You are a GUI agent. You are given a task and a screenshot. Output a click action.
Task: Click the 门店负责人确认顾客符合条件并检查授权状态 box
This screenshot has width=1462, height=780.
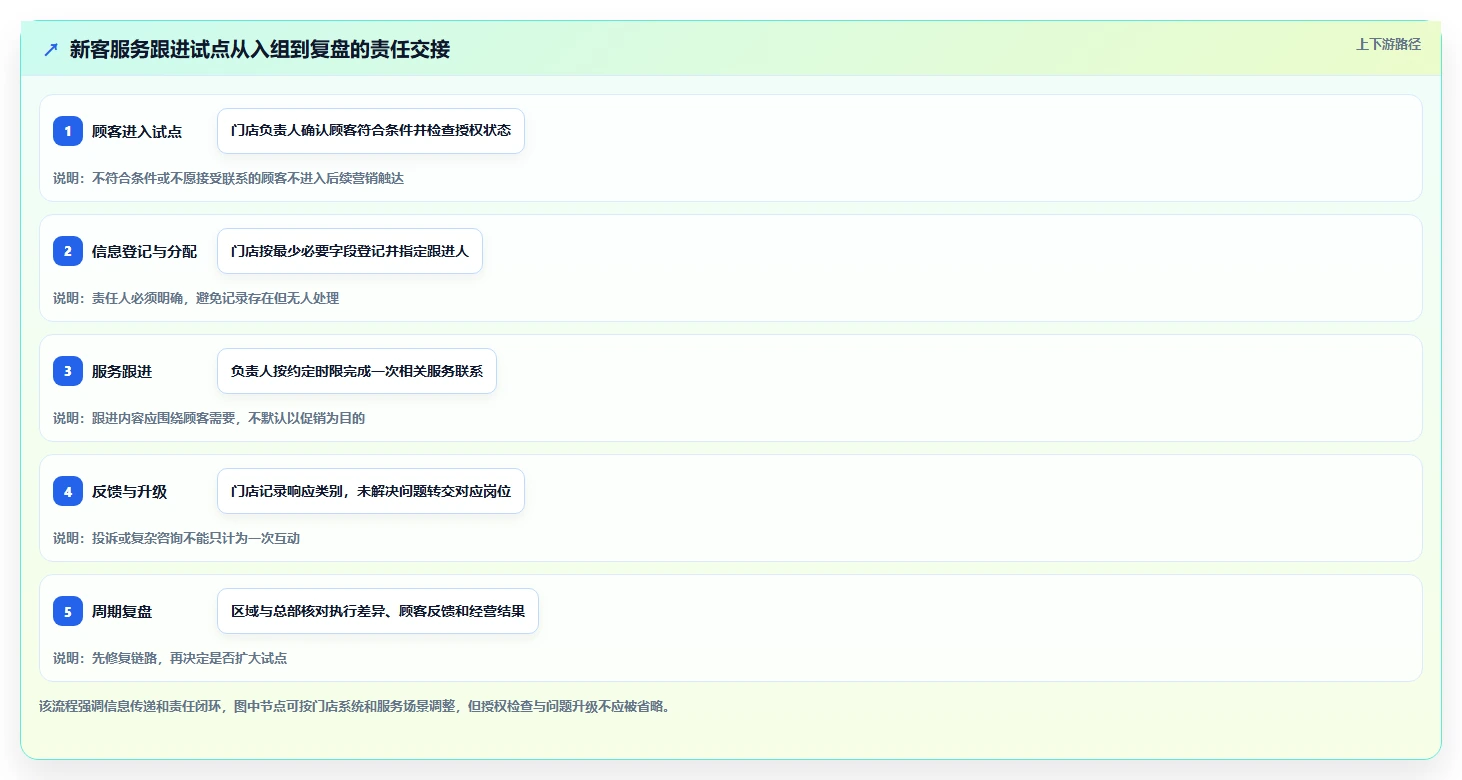click(371, 131)
